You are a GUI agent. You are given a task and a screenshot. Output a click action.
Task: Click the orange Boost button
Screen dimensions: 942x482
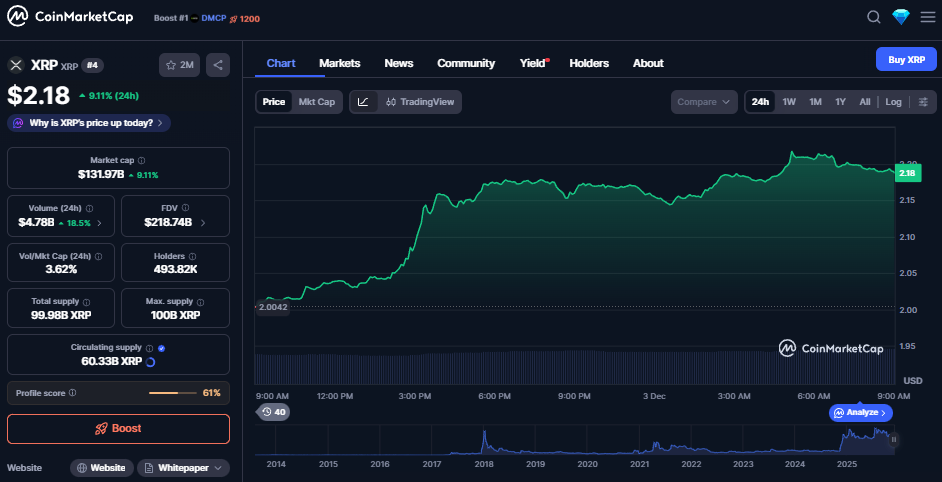pyautogui.click(x=118, y=429)
